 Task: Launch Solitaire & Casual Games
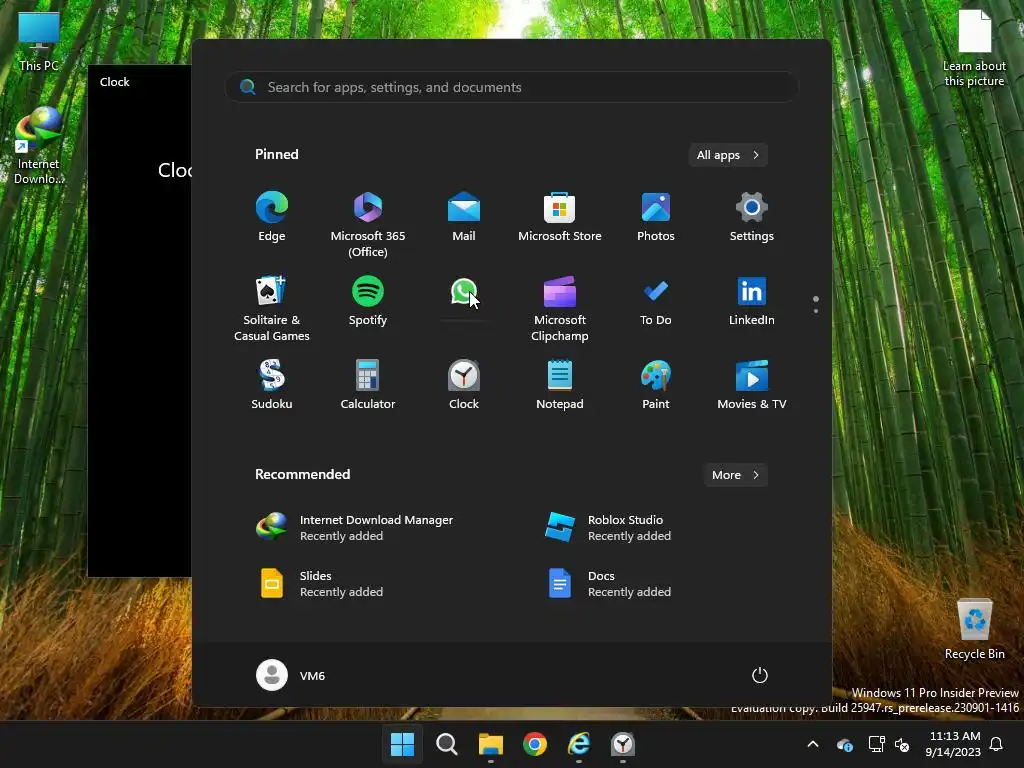click(x=272, y=308)
